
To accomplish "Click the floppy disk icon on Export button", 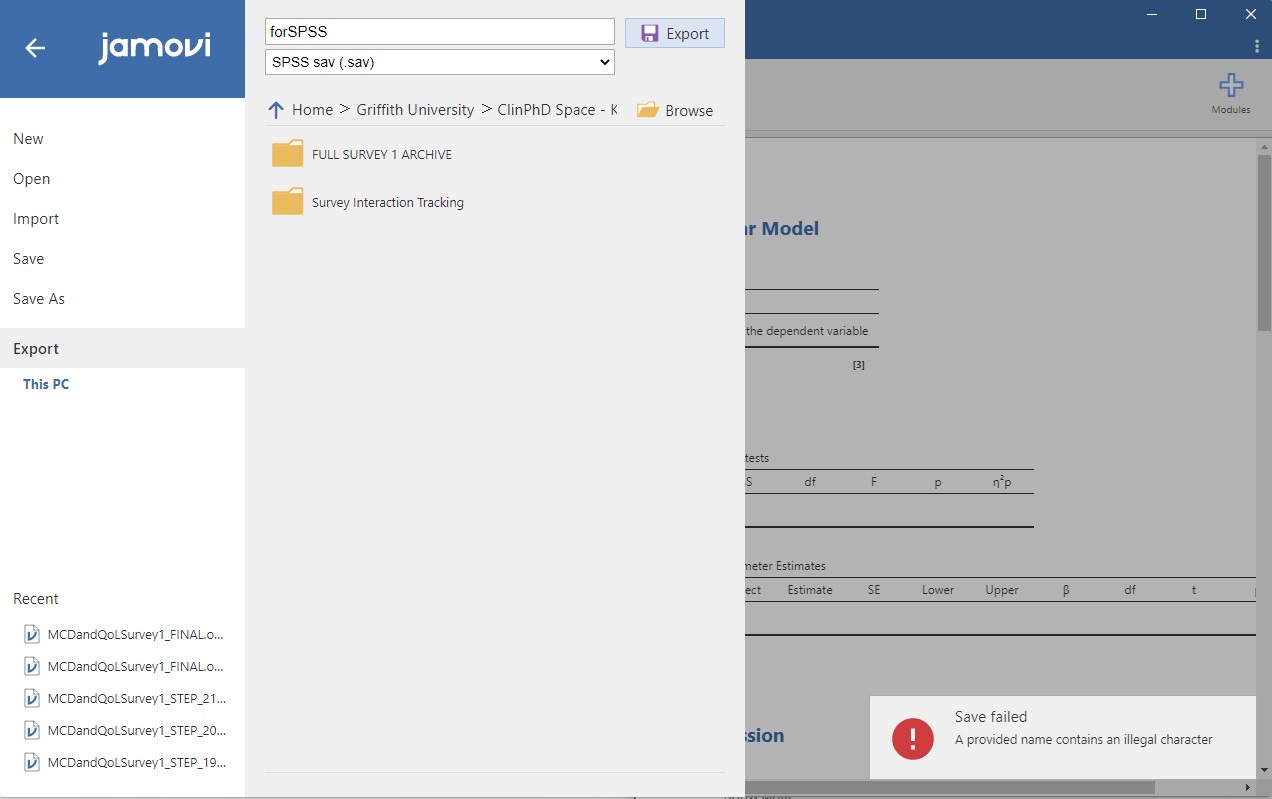I will [650, 33].
